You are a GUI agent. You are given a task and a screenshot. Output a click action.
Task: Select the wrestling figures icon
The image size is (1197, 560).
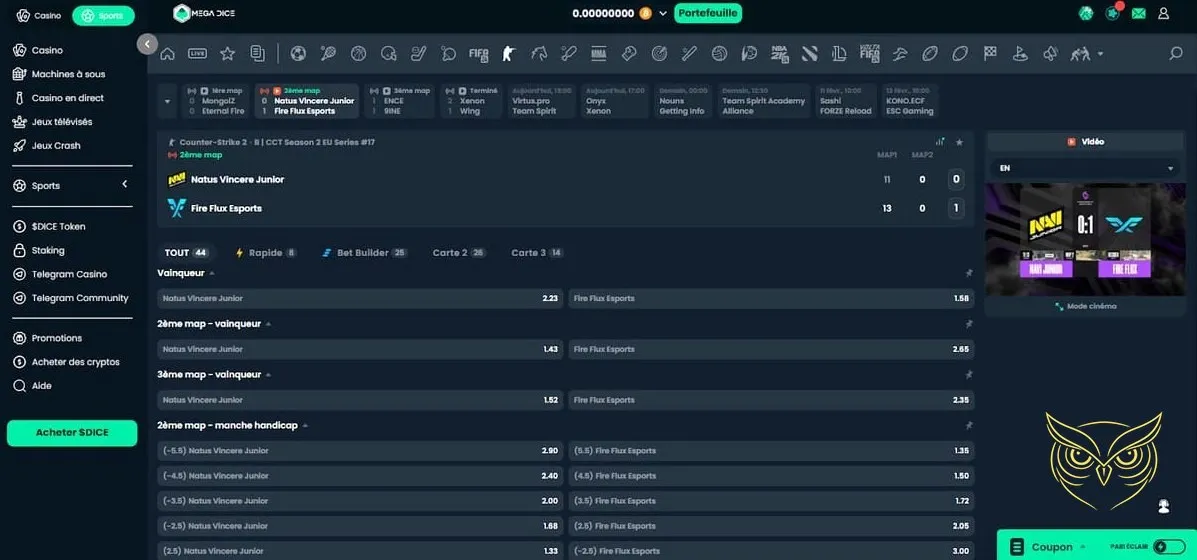[x=1080, y=53]
